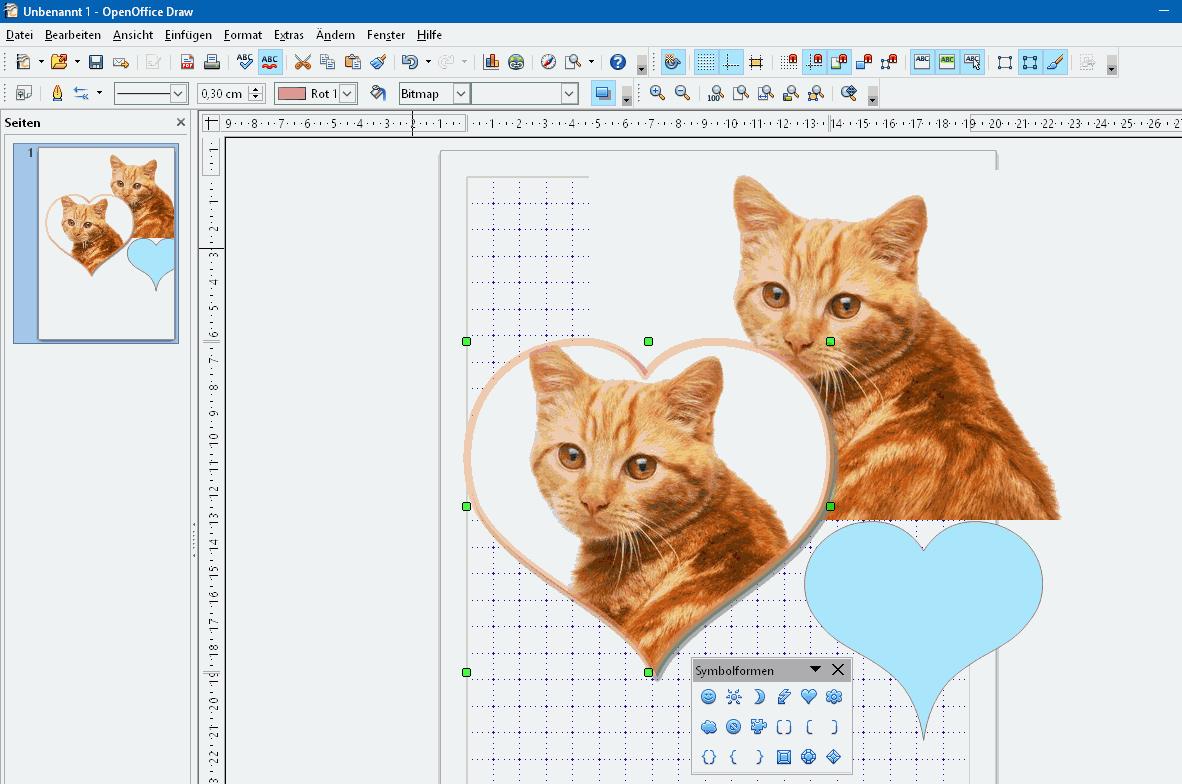This screenshot has width=1182, height=784.
Task: Click the zoom in magnifier
Action: point(657,93)
